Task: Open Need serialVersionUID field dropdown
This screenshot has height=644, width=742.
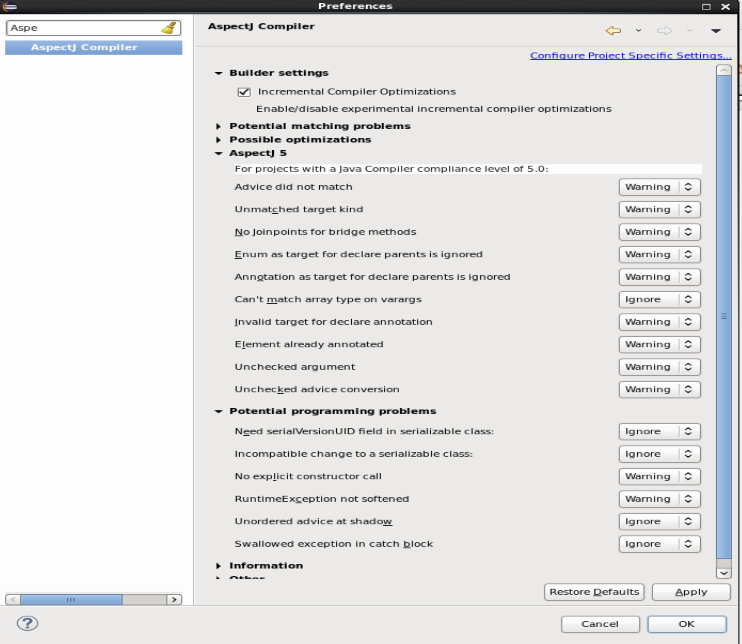Action: click(x=659, y=432)
